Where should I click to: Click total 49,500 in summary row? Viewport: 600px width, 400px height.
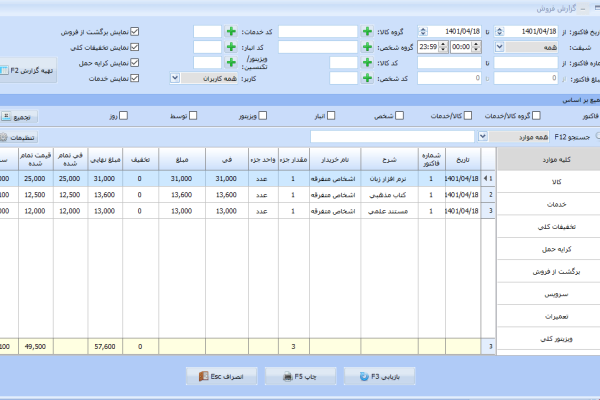pos(35,346)
